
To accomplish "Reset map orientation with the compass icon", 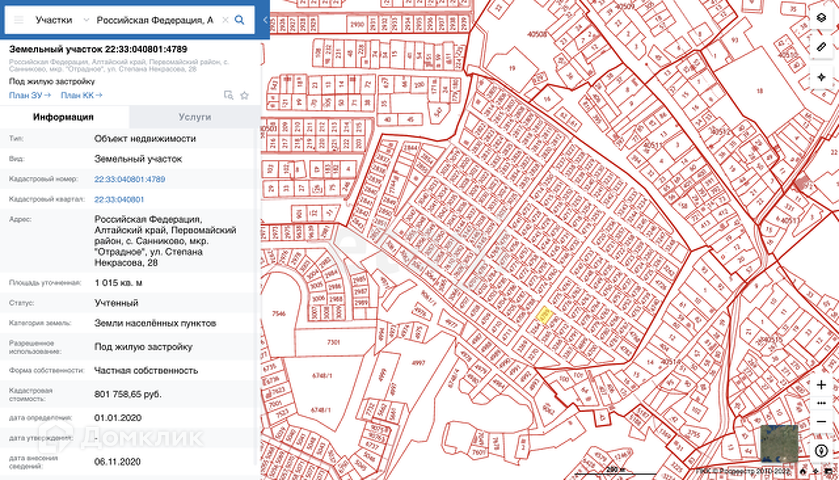I will 821,451.
